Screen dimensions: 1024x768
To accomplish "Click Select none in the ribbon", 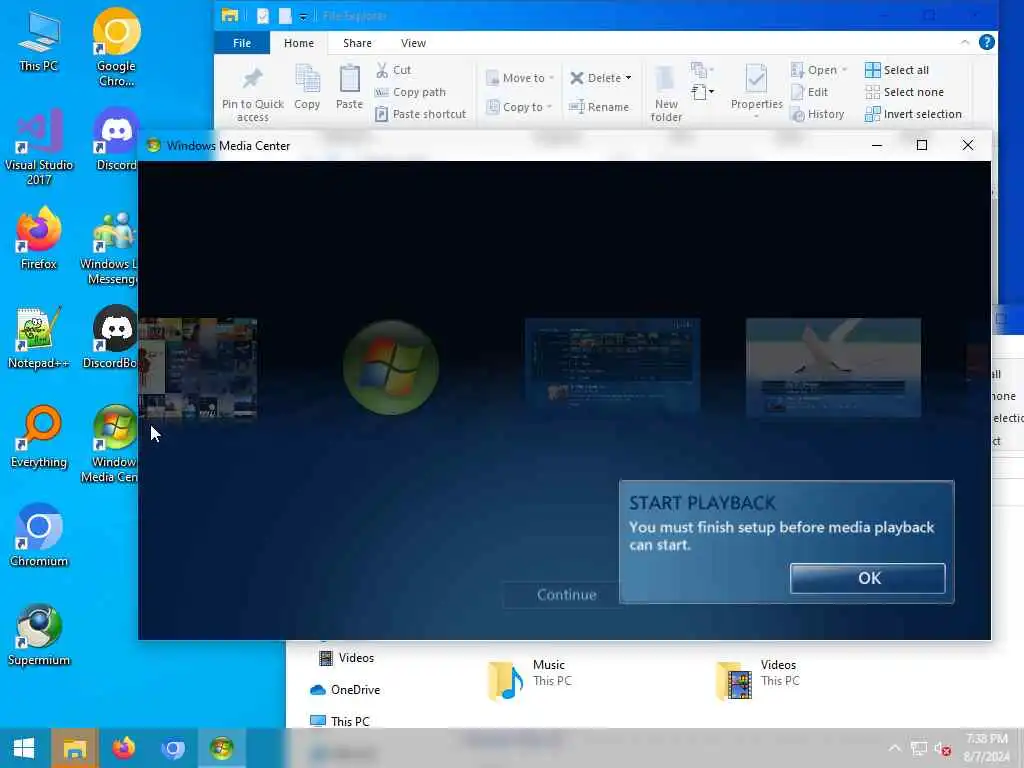I will (904, 92).
